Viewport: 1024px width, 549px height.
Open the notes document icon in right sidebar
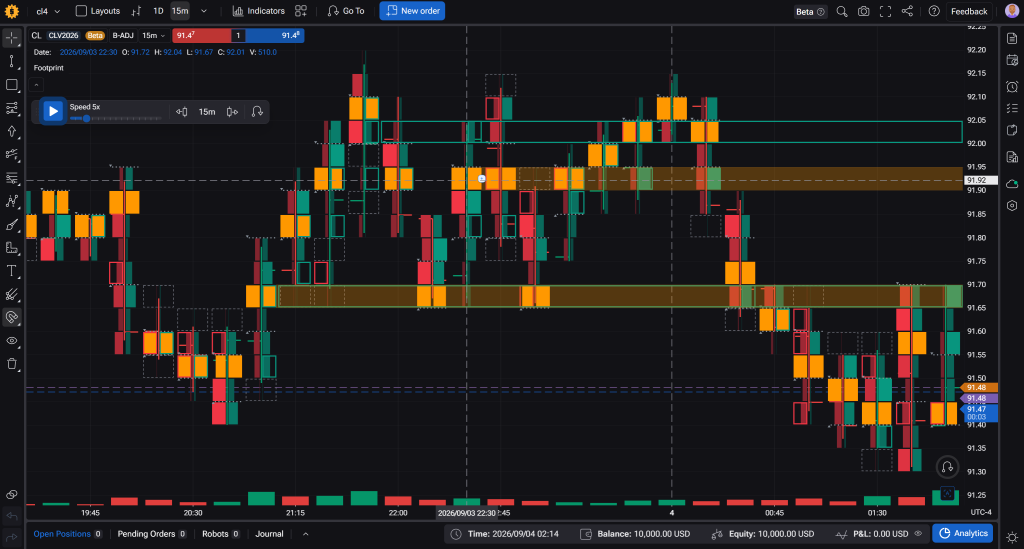[1012, 39]
